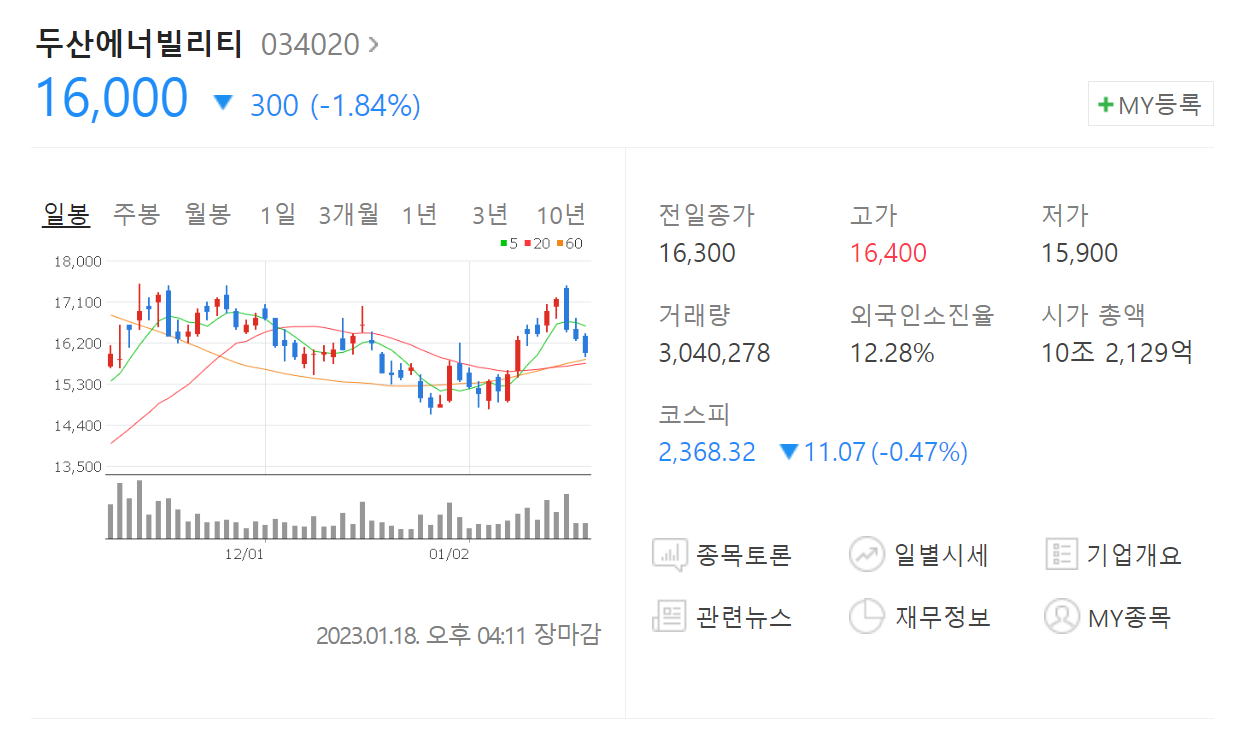Screen dimensions: 1235x736
Task: Click the MY종목 link text
Action: [x=1129, y=617]
